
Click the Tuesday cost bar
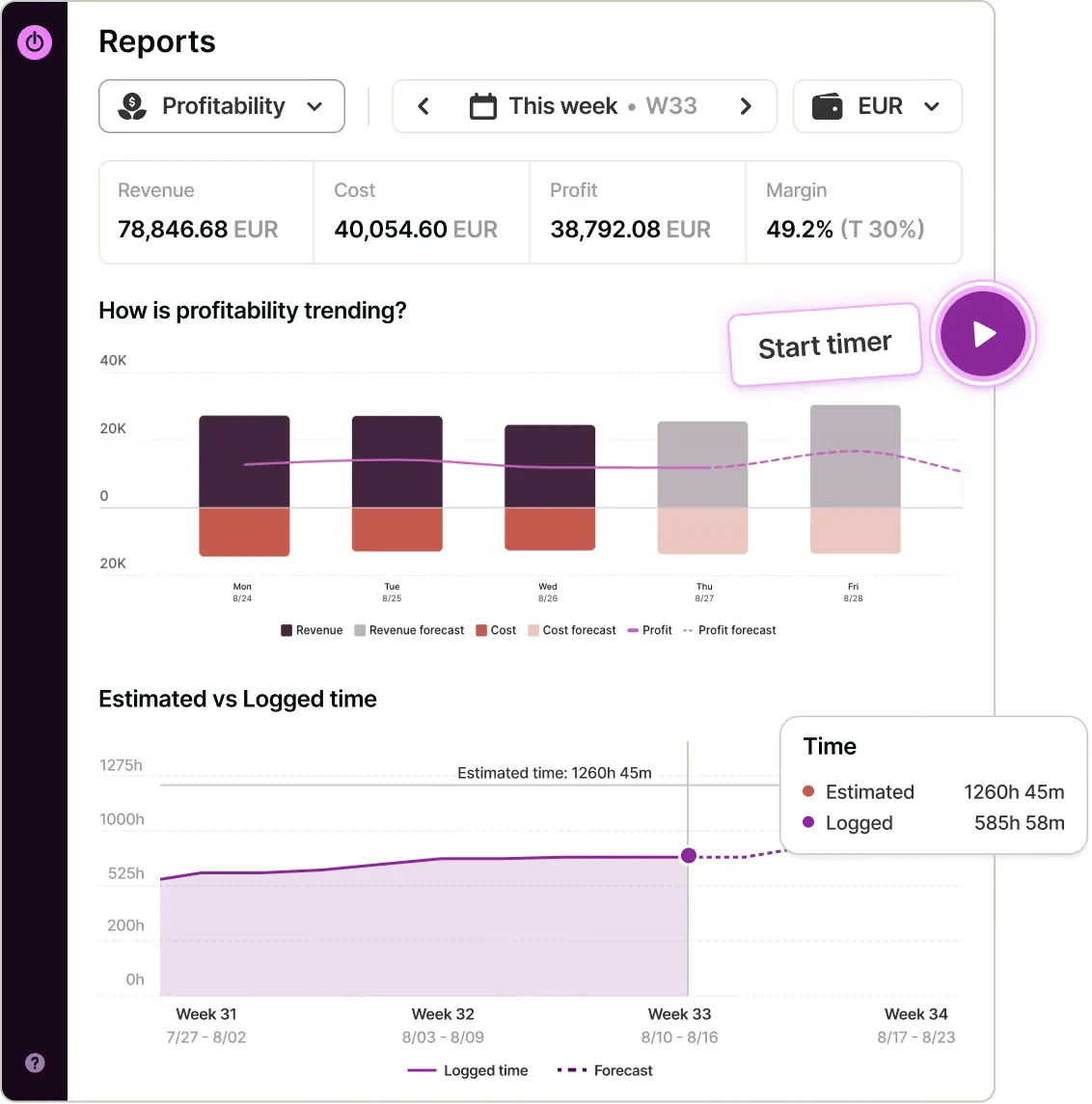pyautogui.click(x=396, y=530)
